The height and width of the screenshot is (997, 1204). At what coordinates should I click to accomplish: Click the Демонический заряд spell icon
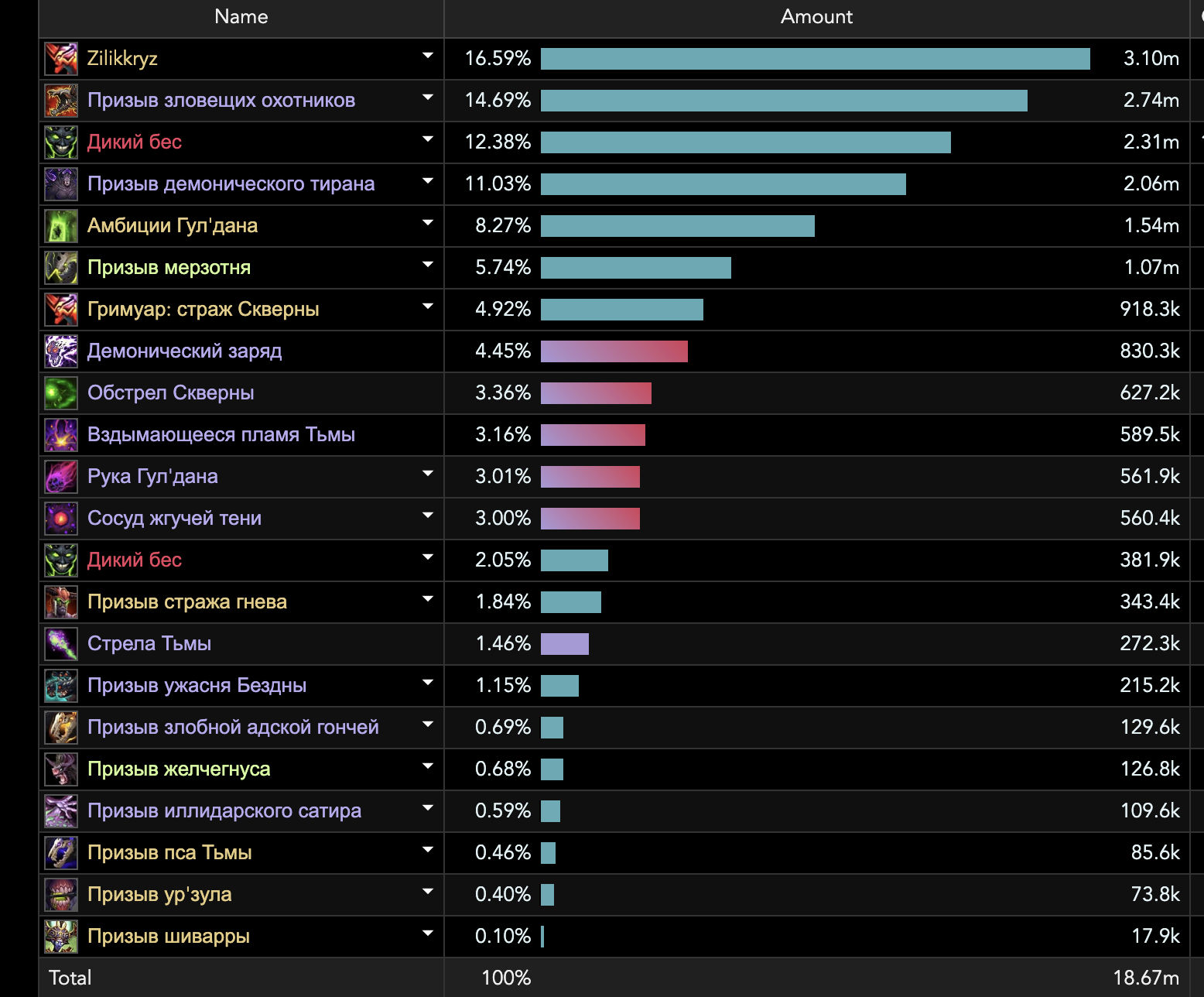(61, 351)
